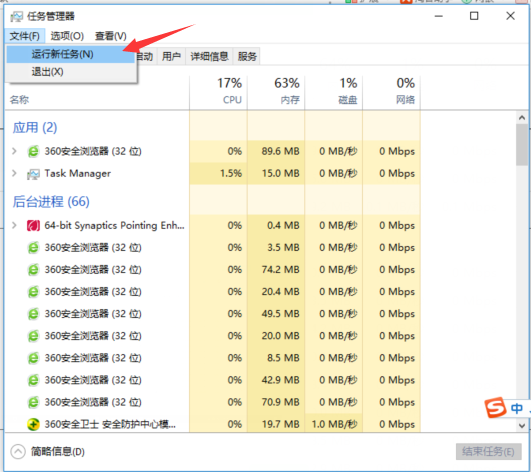Click icon of 360 browser using 20.4 MB

pos(33,292)
